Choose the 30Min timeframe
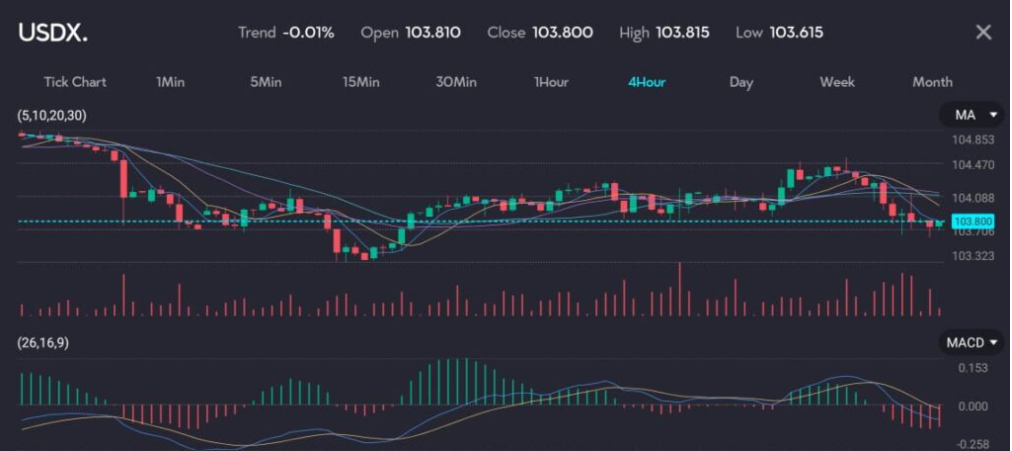 (455, 82)
